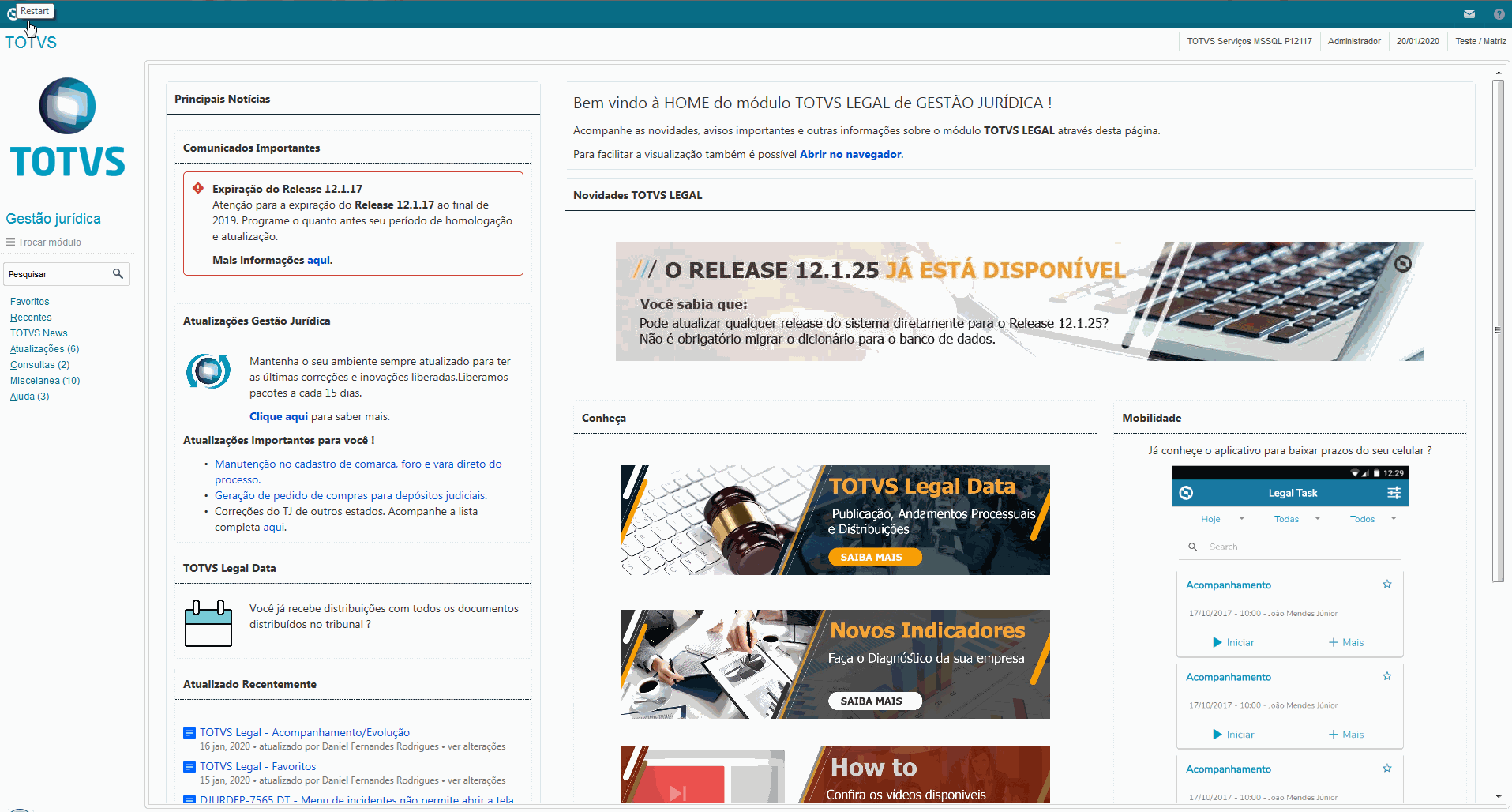Click the Legal Task app logo icon
1512x812 pixels.
[1186, 493]
